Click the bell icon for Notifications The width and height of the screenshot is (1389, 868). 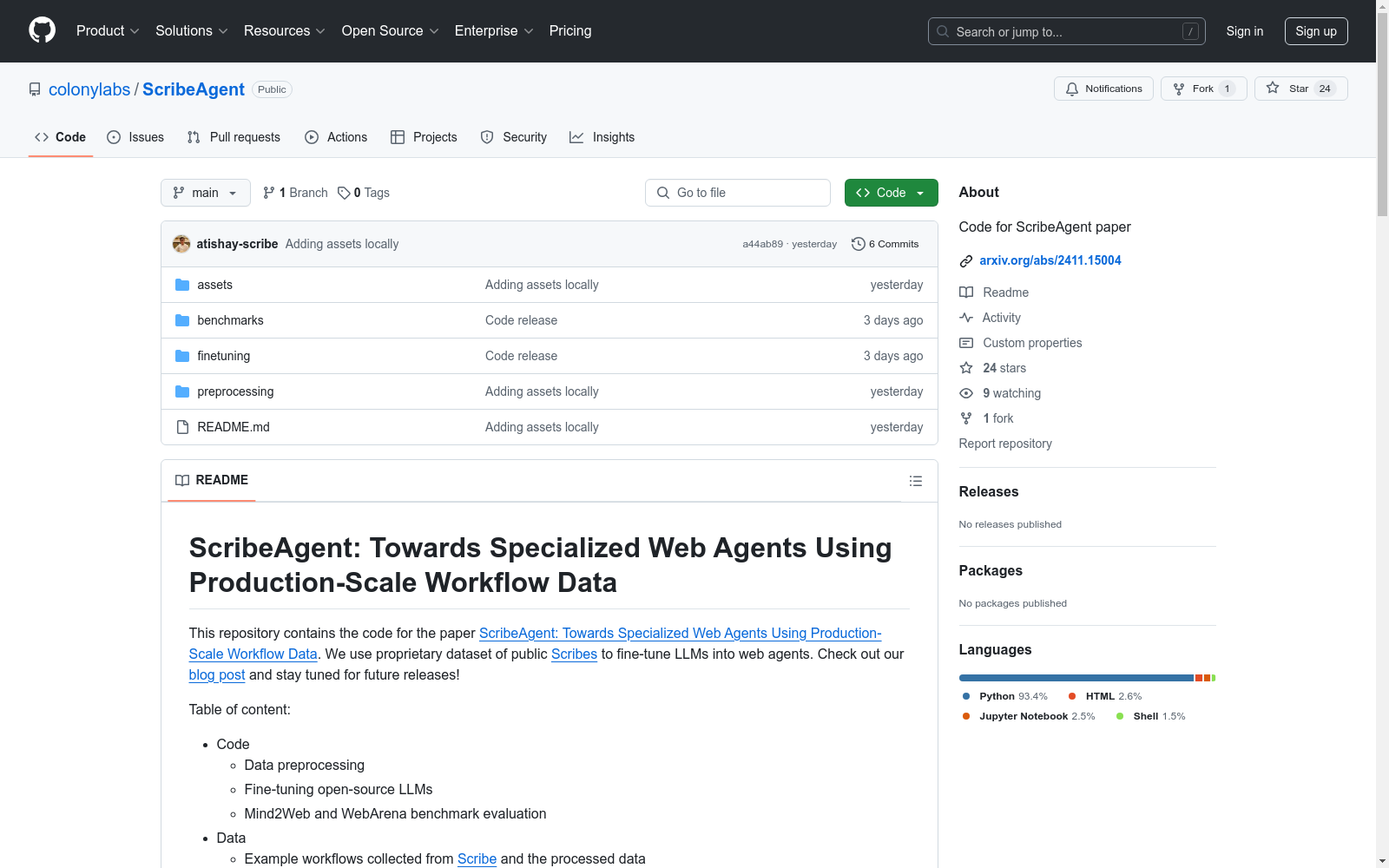point(1072,89)
